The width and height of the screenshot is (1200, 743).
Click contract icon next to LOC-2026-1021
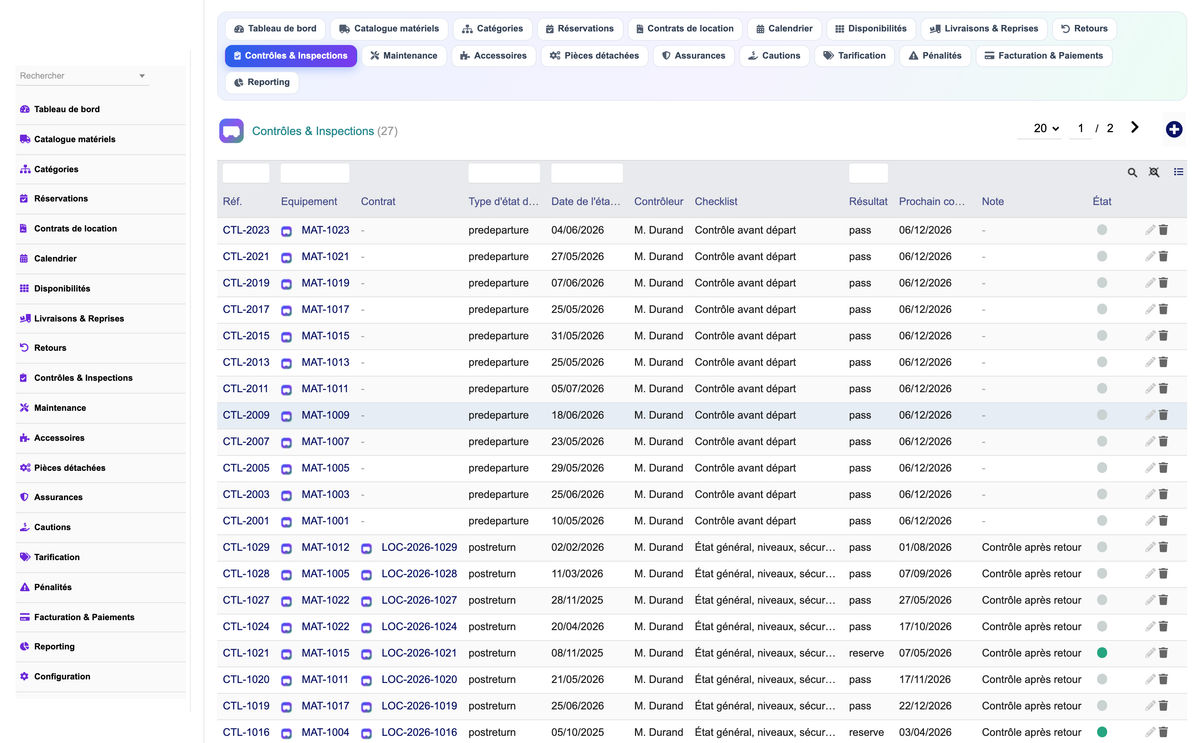click(366, 654)
